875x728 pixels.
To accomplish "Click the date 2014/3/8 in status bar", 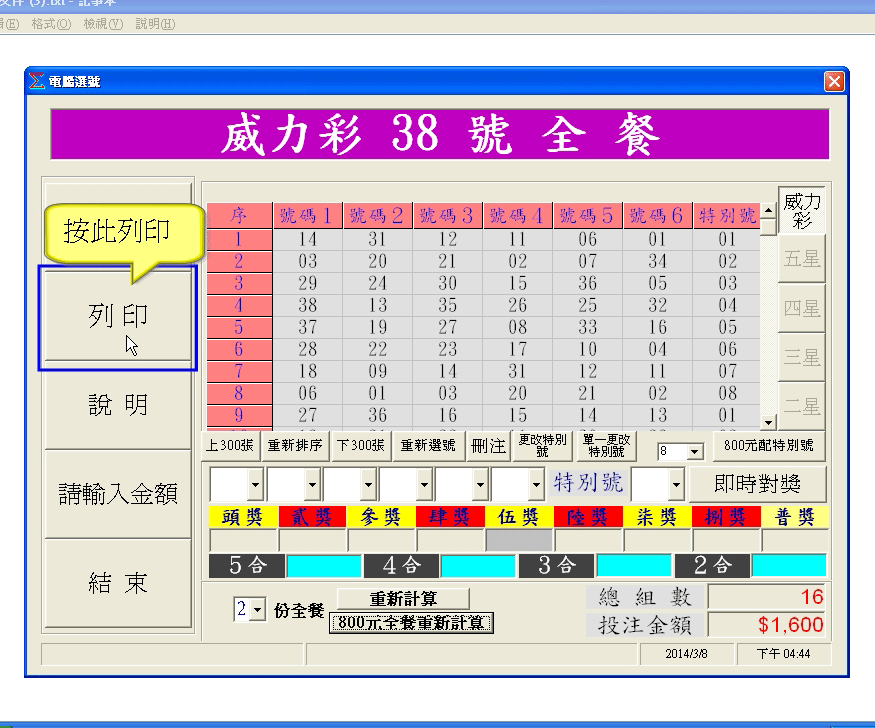I will [686, 654].
